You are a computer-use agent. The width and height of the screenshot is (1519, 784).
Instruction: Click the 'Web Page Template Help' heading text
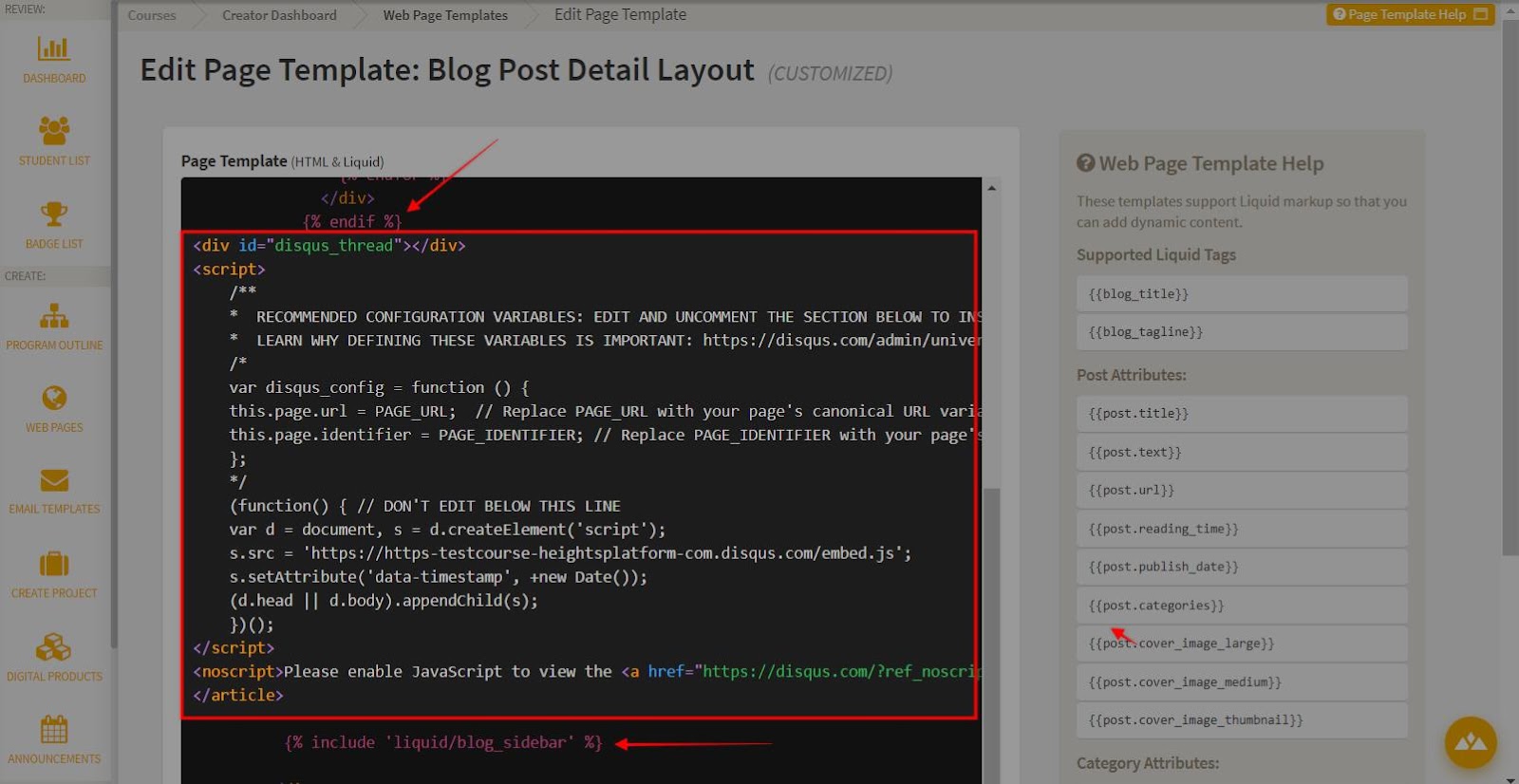click(1211, 163)
